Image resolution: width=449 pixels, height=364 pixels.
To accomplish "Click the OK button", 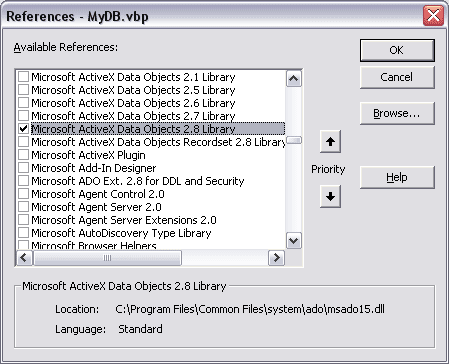I will [x=397, y=50].
